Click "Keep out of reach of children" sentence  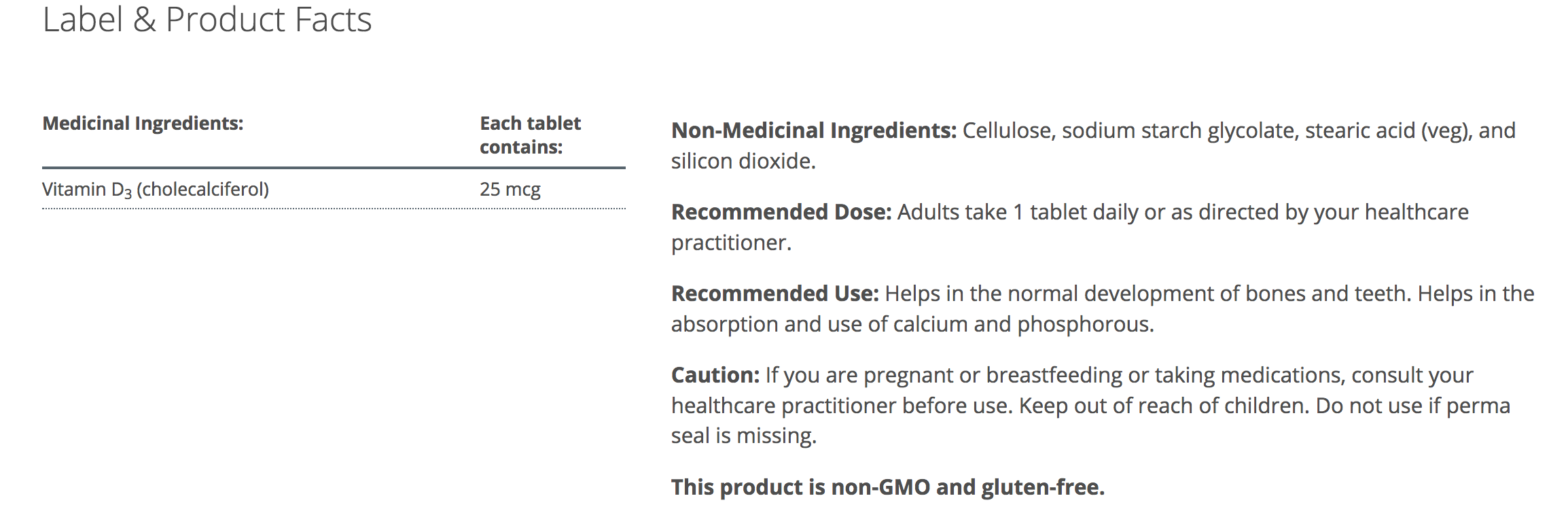tap(1163, 406)
